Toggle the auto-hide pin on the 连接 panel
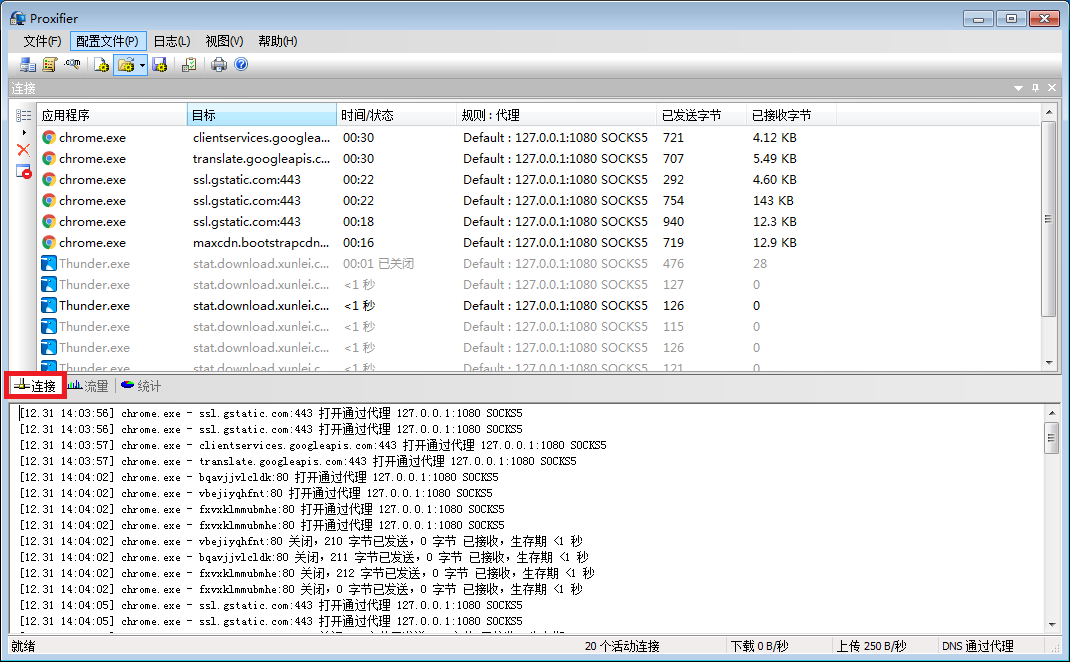Viewport: 1070px width, 662px height. point(1035,88)
